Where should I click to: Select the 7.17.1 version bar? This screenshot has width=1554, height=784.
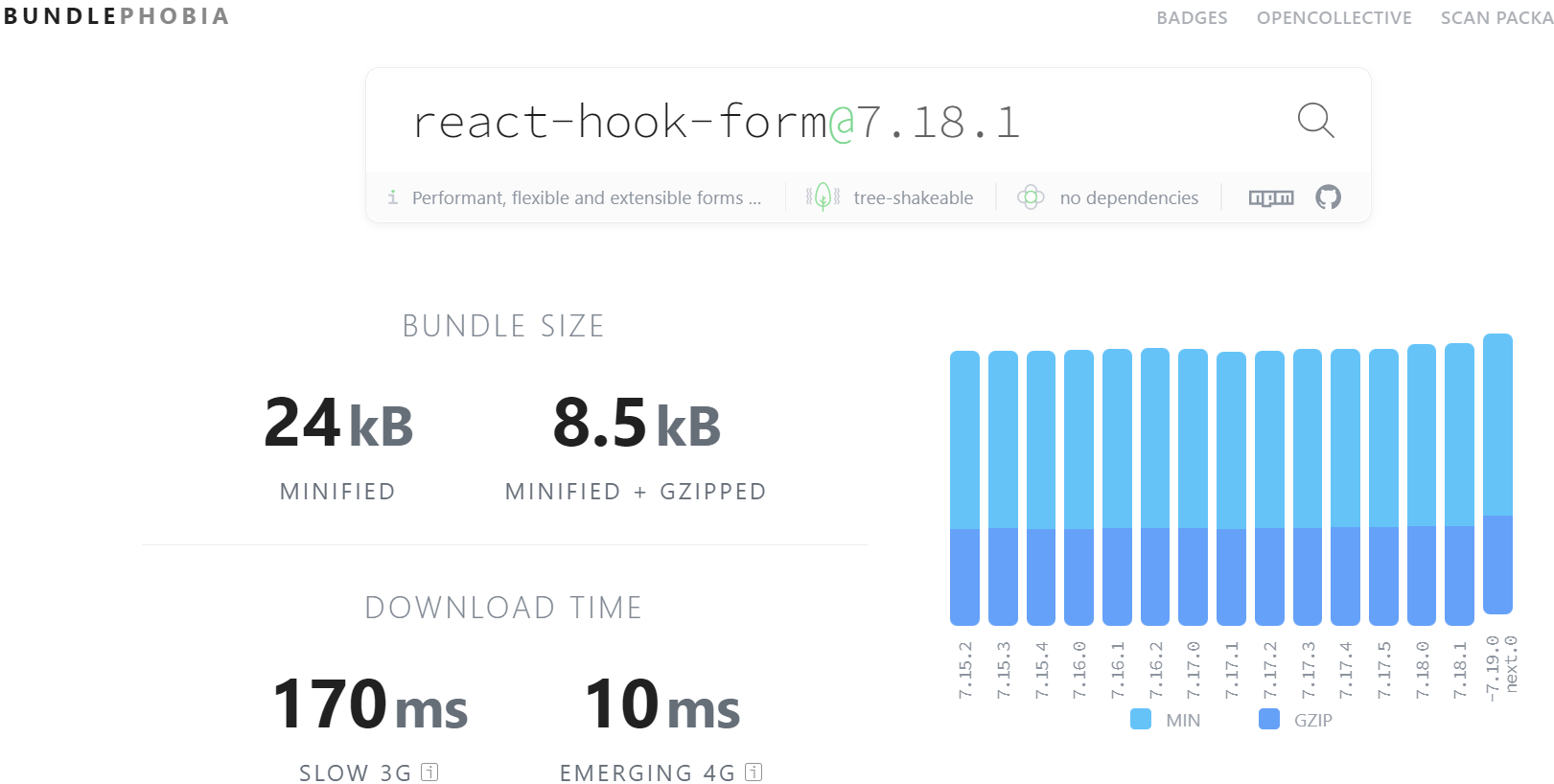[1231, 489]
